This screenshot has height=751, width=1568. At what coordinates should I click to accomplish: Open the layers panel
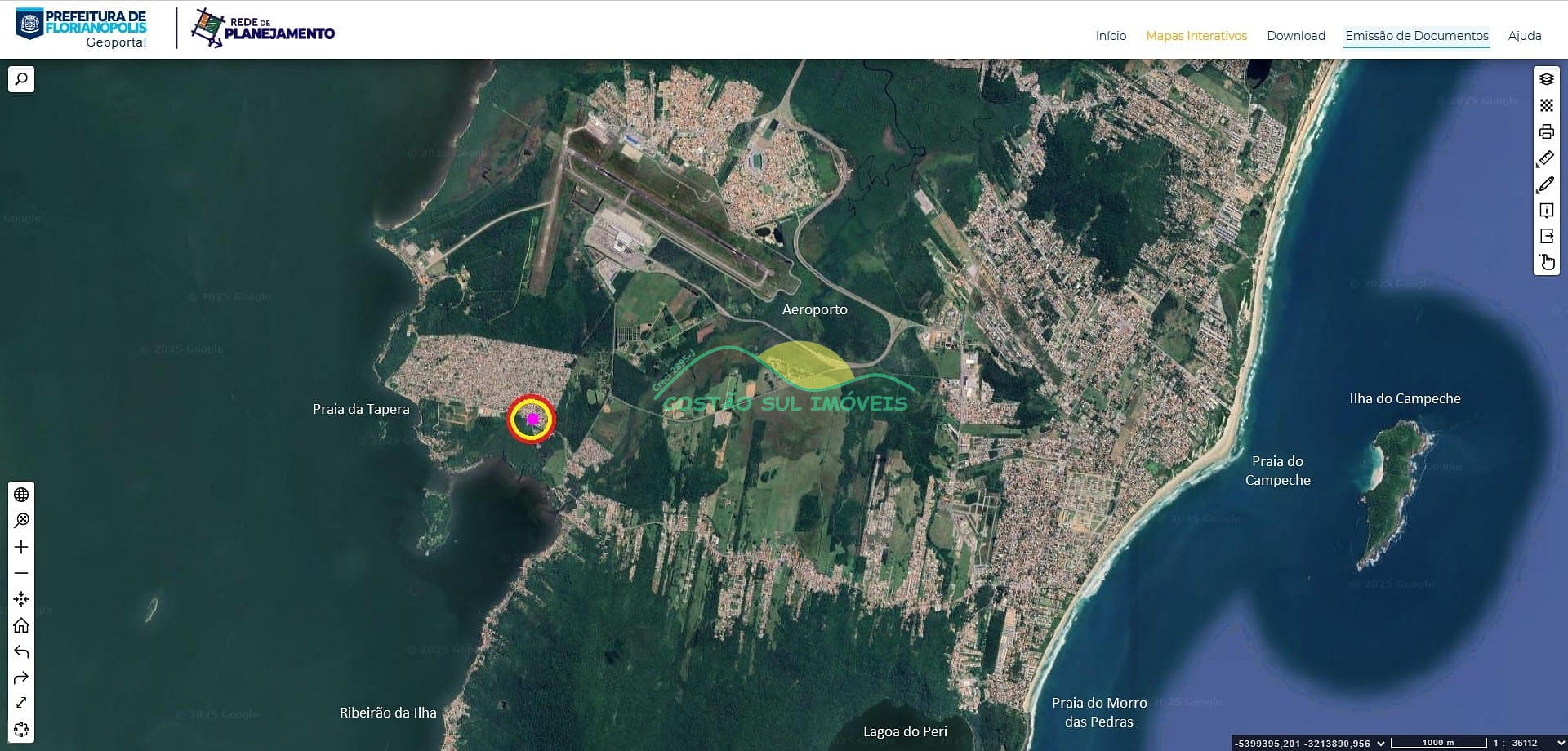point(1546,79)
